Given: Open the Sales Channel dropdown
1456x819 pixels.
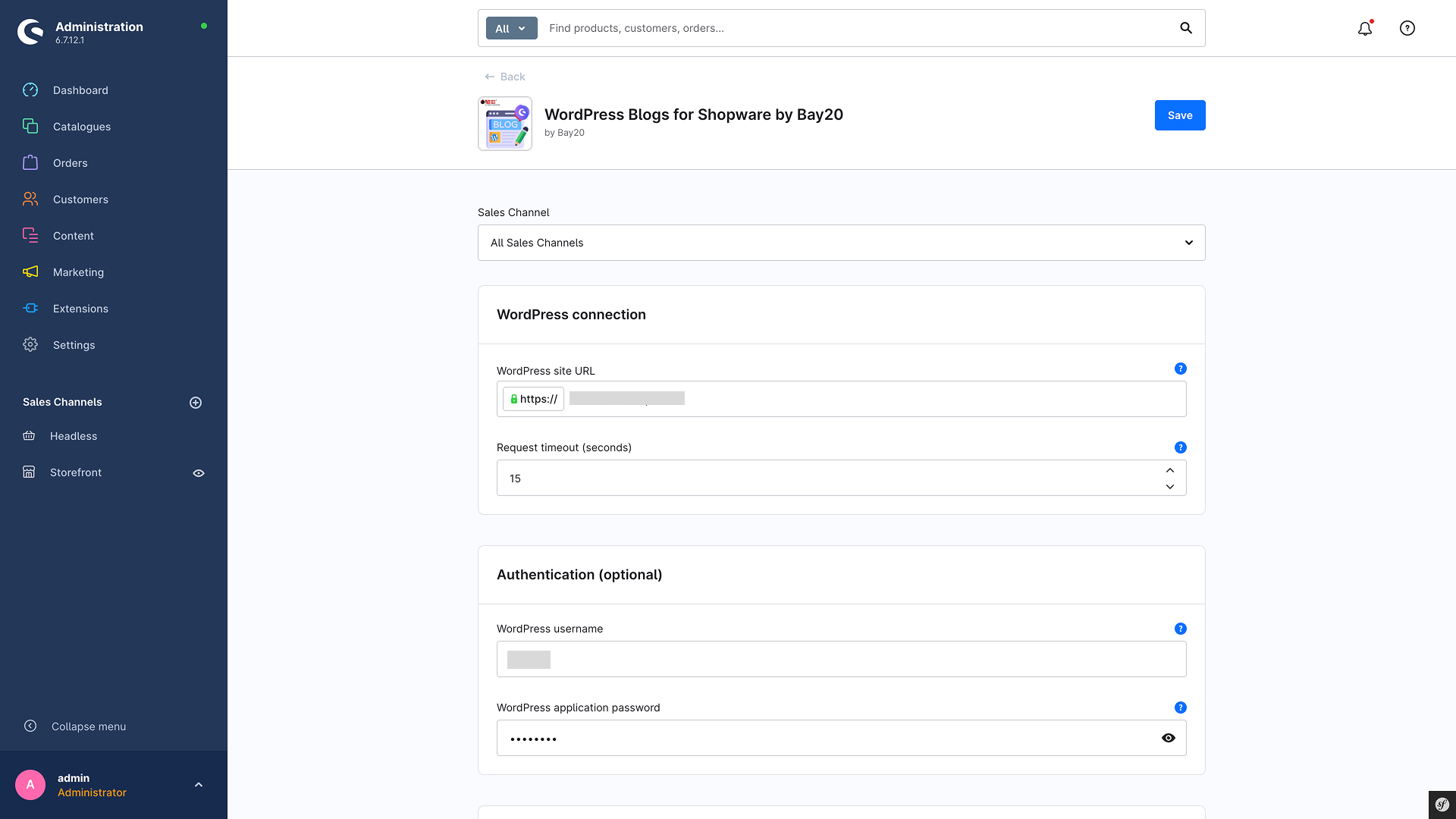Looking at the screenshot, I should [x=842, y=243].
